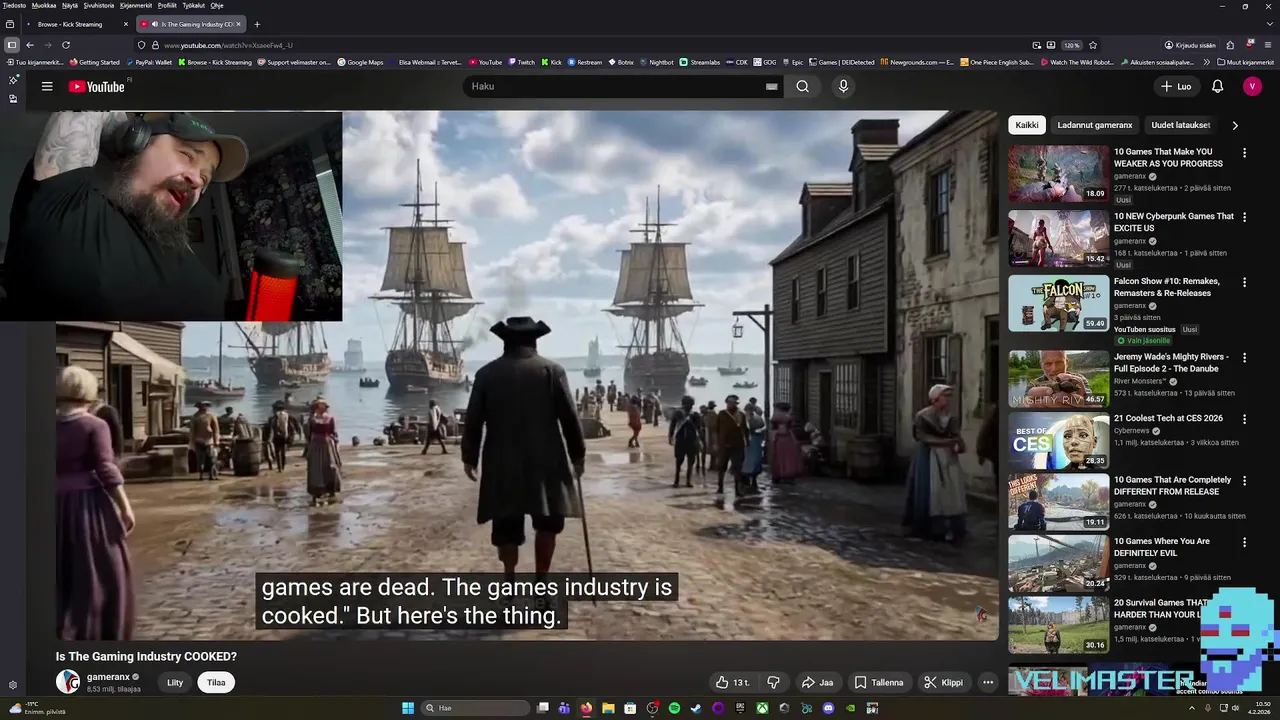Open the Näytä menu

(x=70, y=5)
